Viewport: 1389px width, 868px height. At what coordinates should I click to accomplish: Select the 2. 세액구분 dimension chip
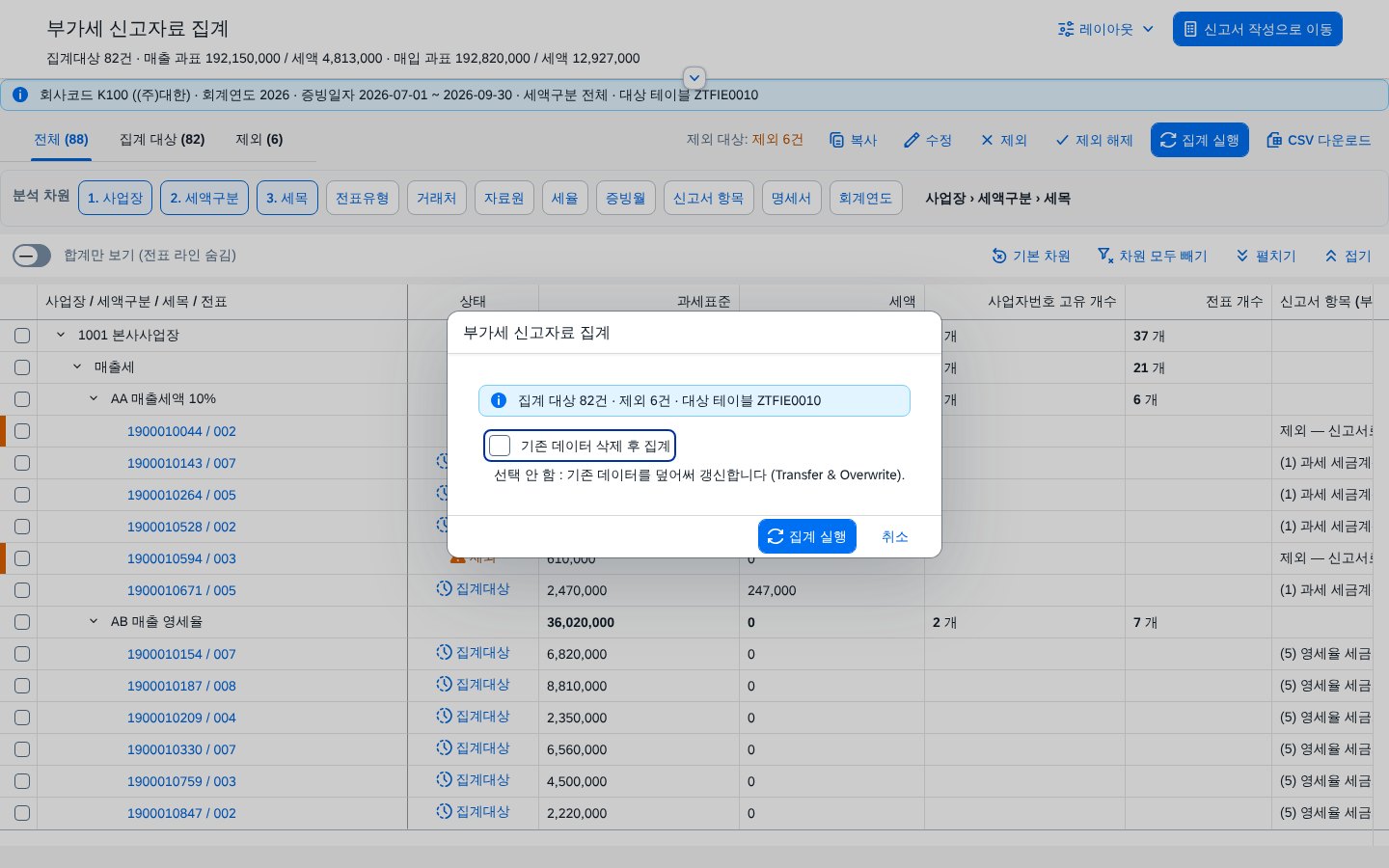point(204,198)
